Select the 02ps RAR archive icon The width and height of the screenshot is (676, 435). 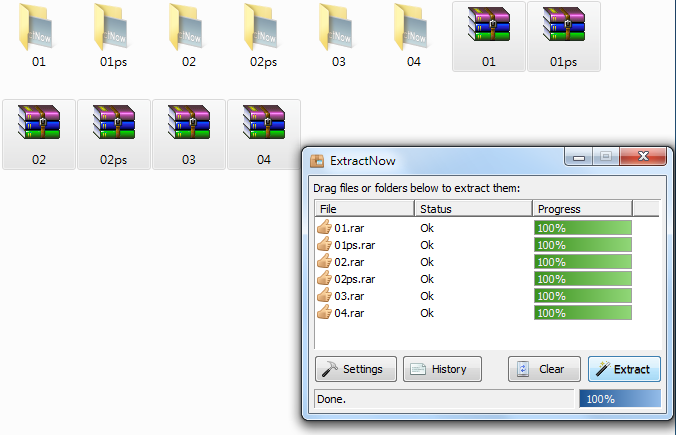[114, 122]
